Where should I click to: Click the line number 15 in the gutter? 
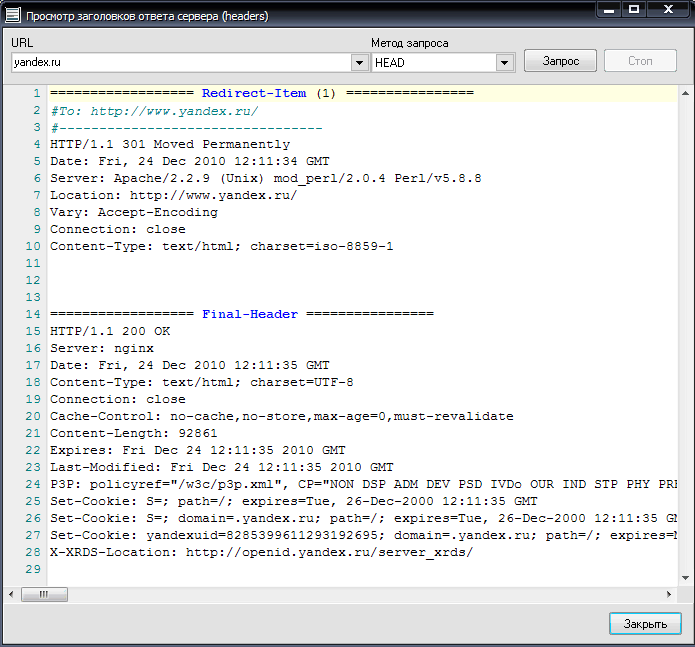pyautogui.click(x=34, y=331)
